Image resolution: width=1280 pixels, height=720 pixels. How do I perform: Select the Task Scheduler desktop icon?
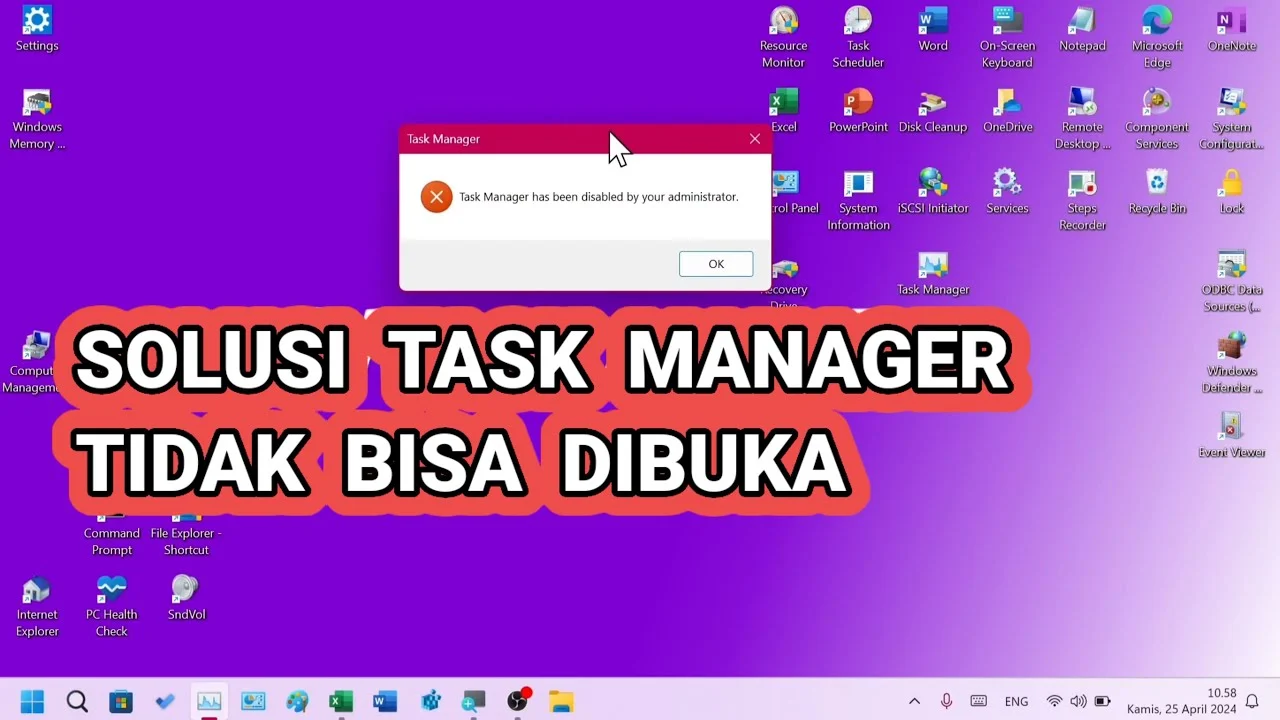[x=858, y=38]
